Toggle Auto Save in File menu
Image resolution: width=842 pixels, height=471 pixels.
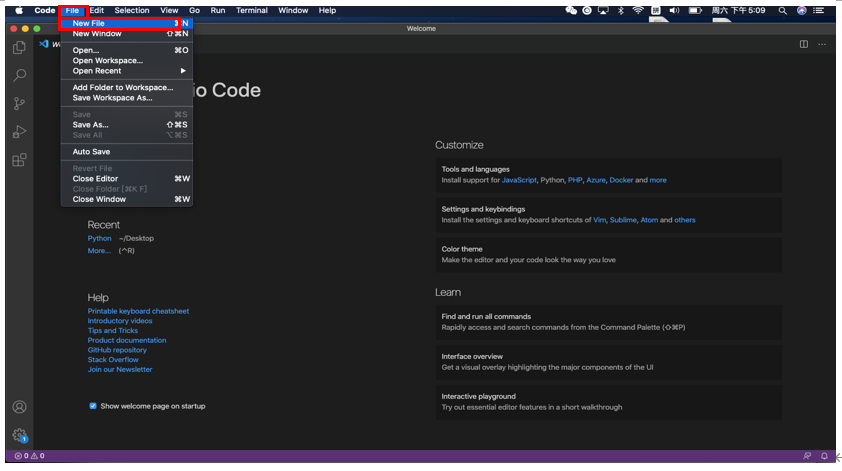127,152
